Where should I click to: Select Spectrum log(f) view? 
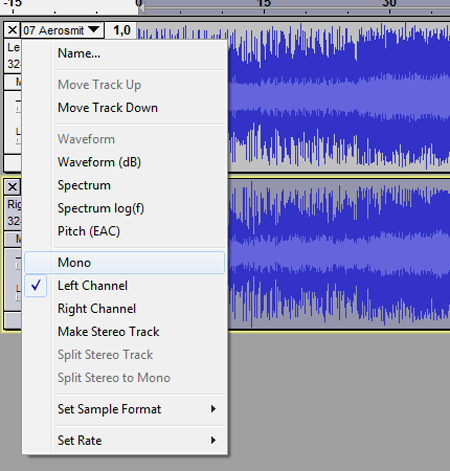pyautogui.click(x=125, y=208)
